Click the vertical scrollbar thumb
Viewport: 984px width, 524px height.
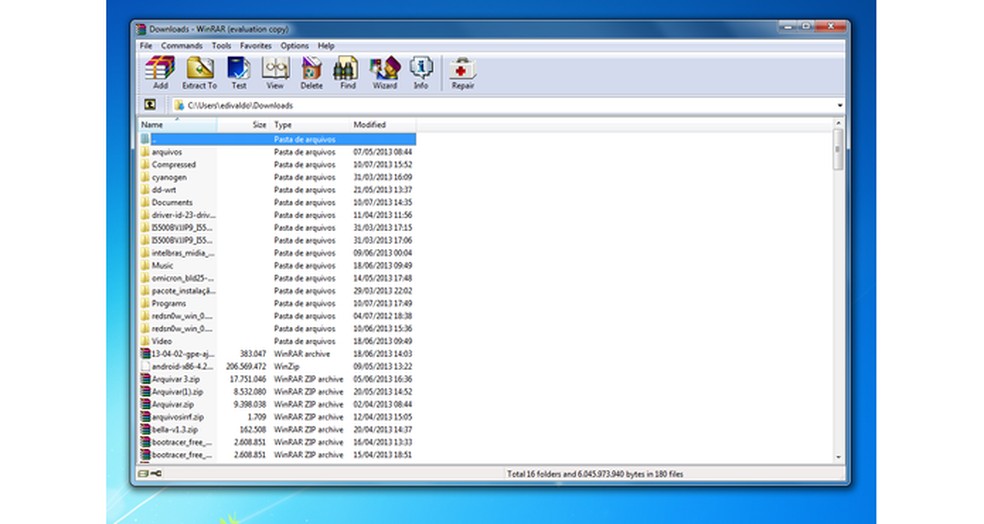point(838,149)
